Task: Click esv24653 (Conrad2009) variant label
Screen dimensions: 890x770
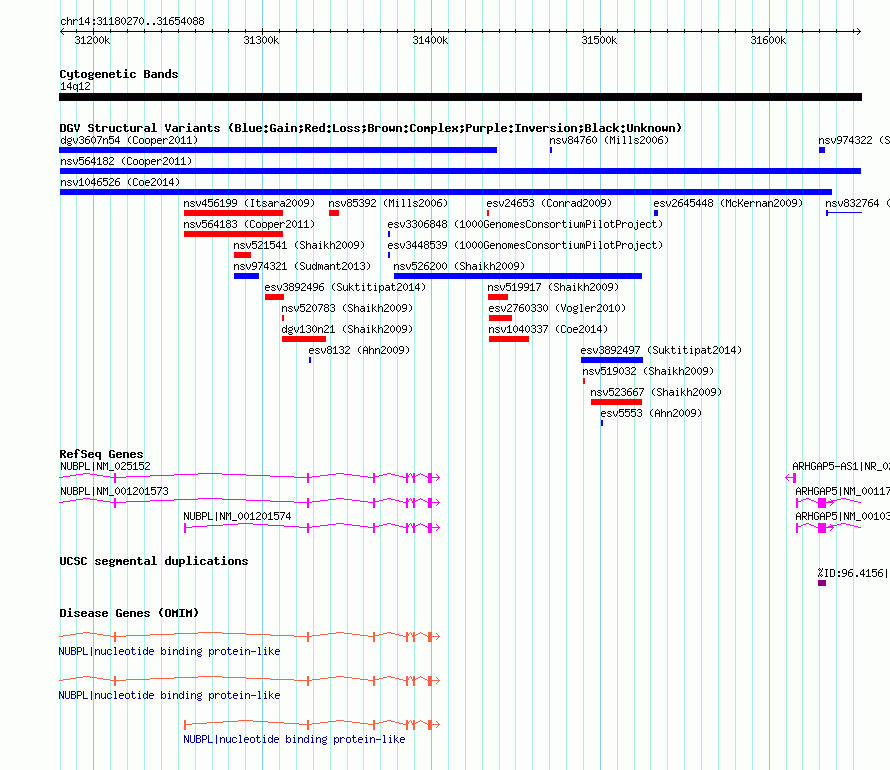Action: coord(549,203)
